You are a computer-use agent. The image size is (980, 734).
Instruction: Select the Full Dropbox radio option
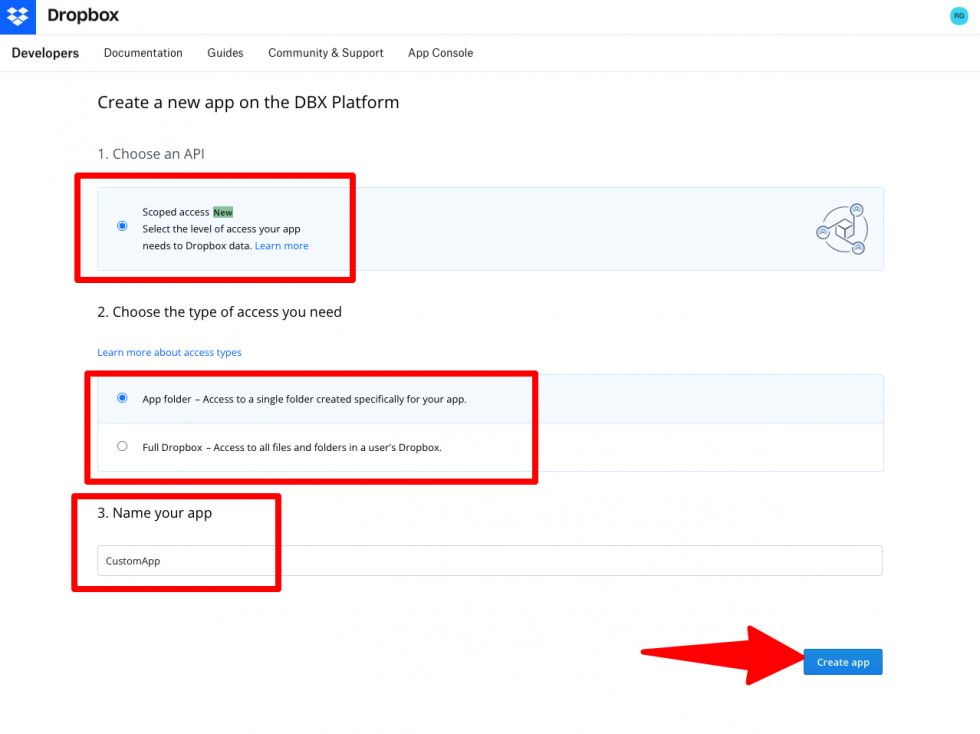coord(122,446)
